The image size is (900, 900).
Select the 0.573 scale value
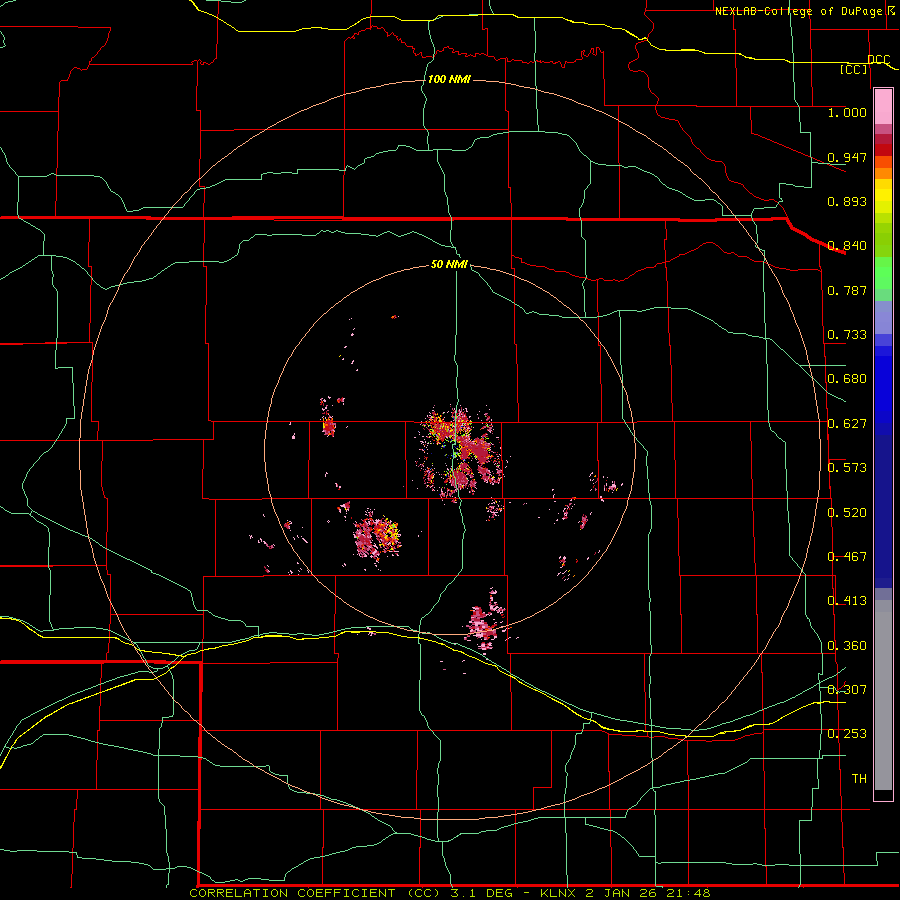(x=847, y=468)
